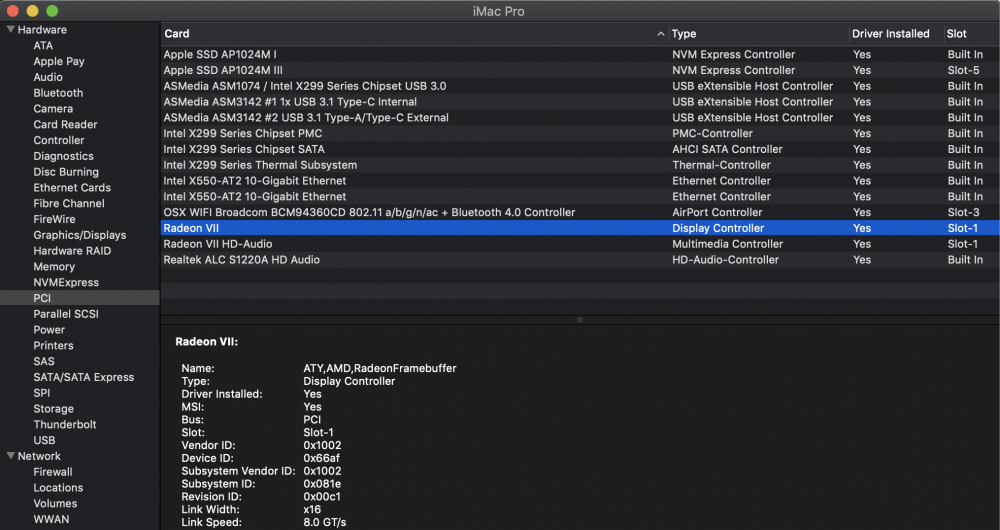Select Graphics/Displays in sidebar

(x=80, y=235)
